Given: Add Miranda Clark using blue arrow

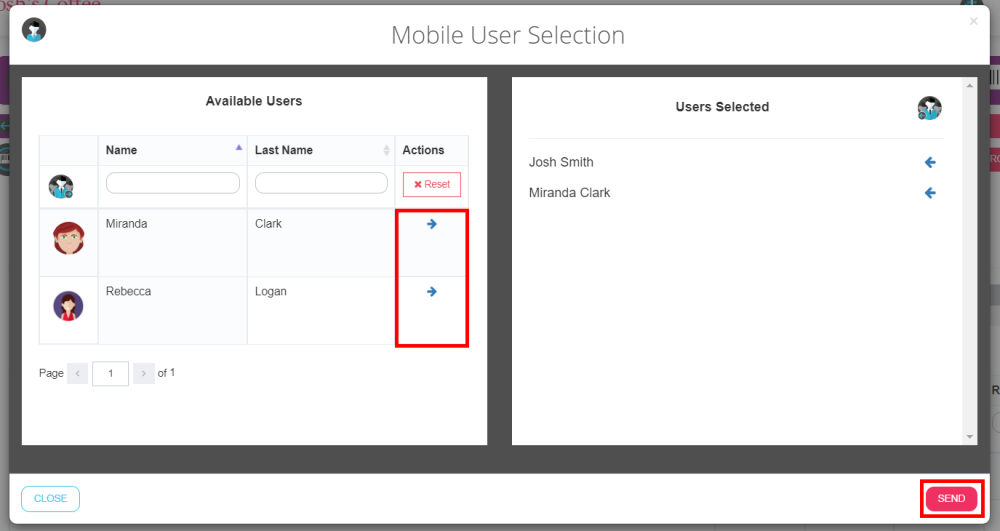Looking at the screenshot, I should tap(432, 224).
